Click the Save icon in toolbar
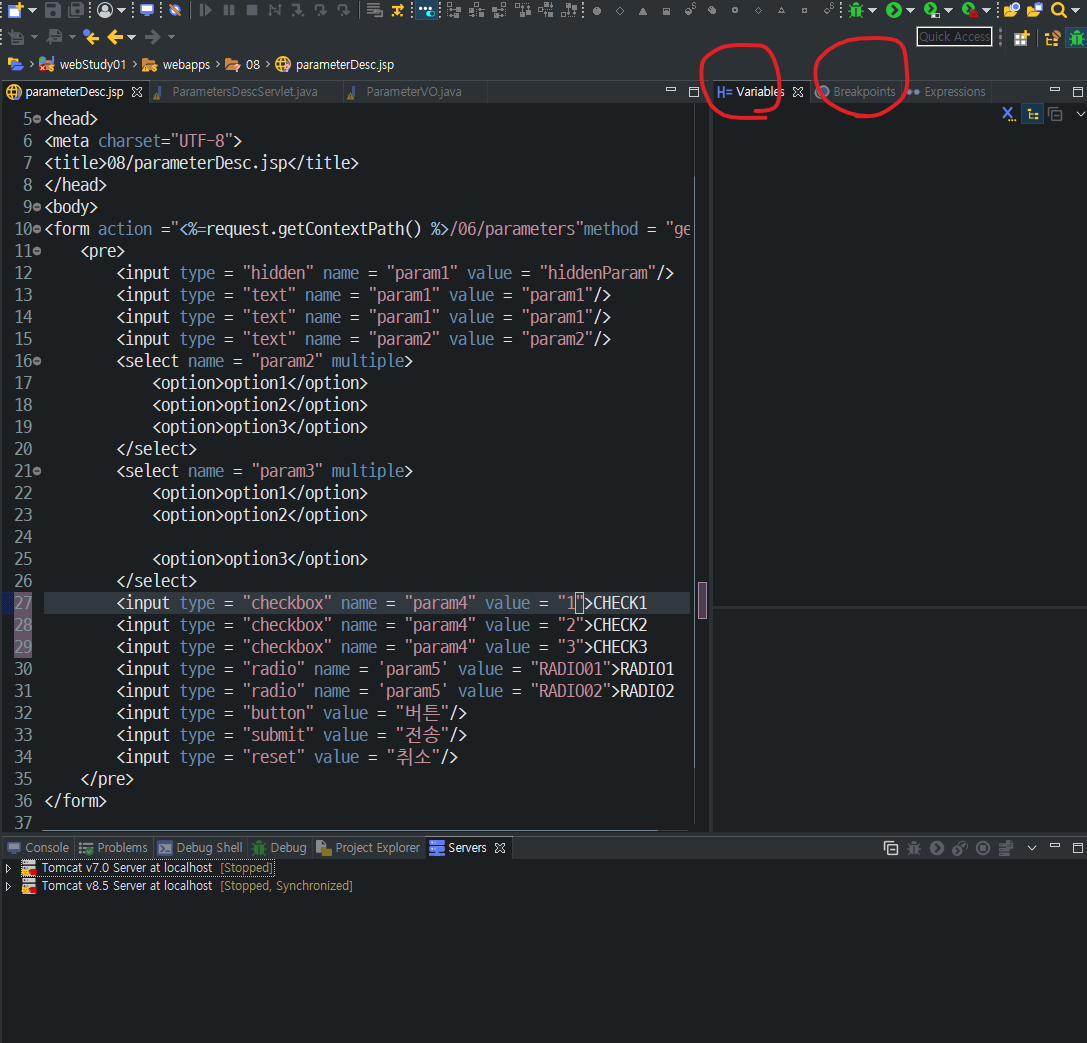 53,10
